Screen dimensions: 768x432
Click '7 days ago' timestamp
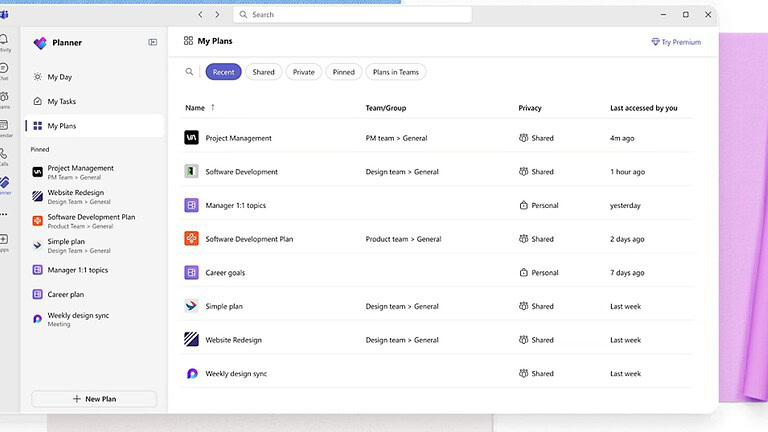coord(627,273)
